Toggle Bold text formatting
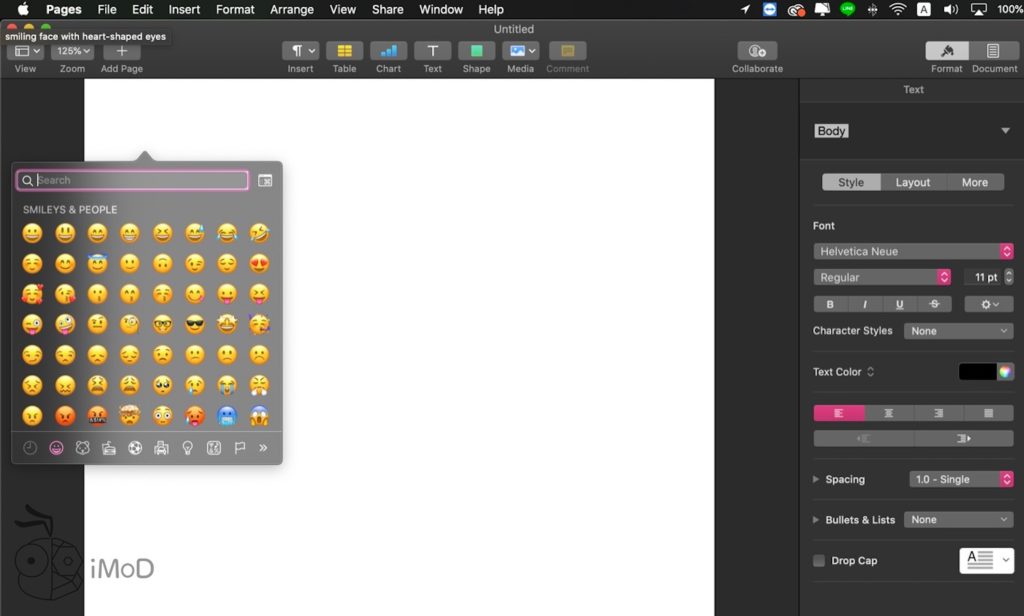The width and height of the screenshot is (1024, 616). coord(830,304)
